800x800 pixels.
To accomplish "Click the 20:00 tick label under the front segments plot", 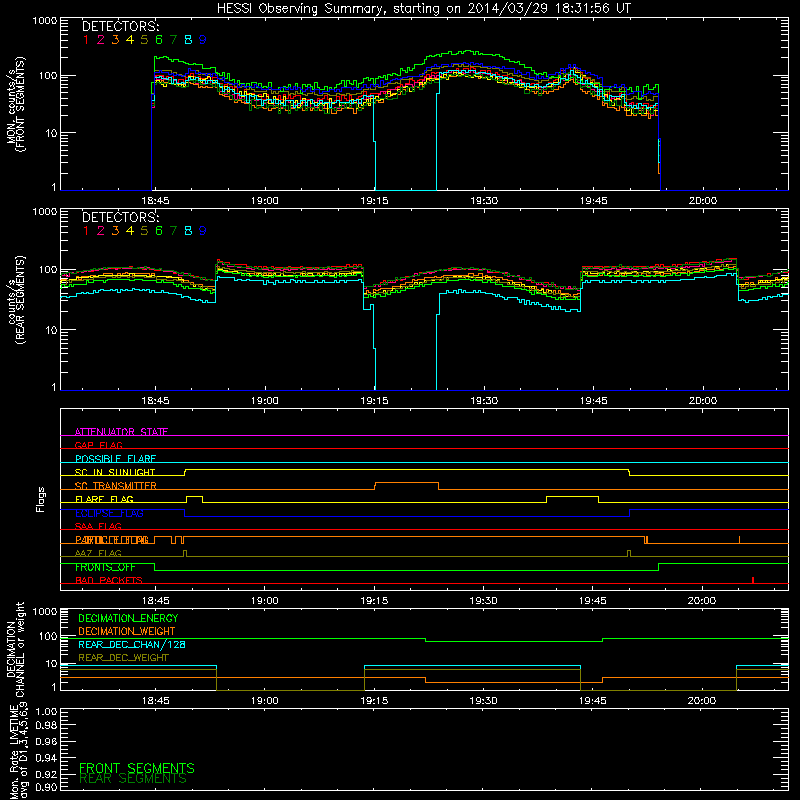I will point(703,201).
